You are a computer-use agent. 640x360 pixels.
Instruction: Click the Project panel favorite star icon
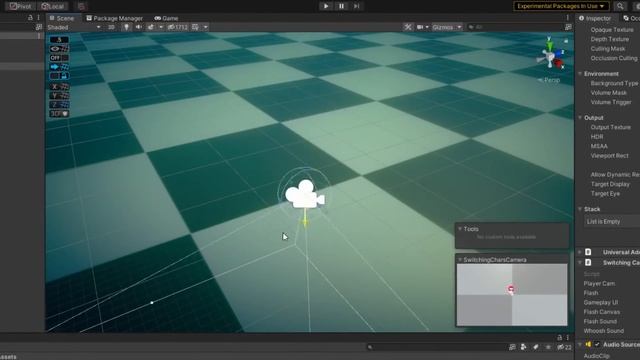pyautogui.click(x=548, y=347)
